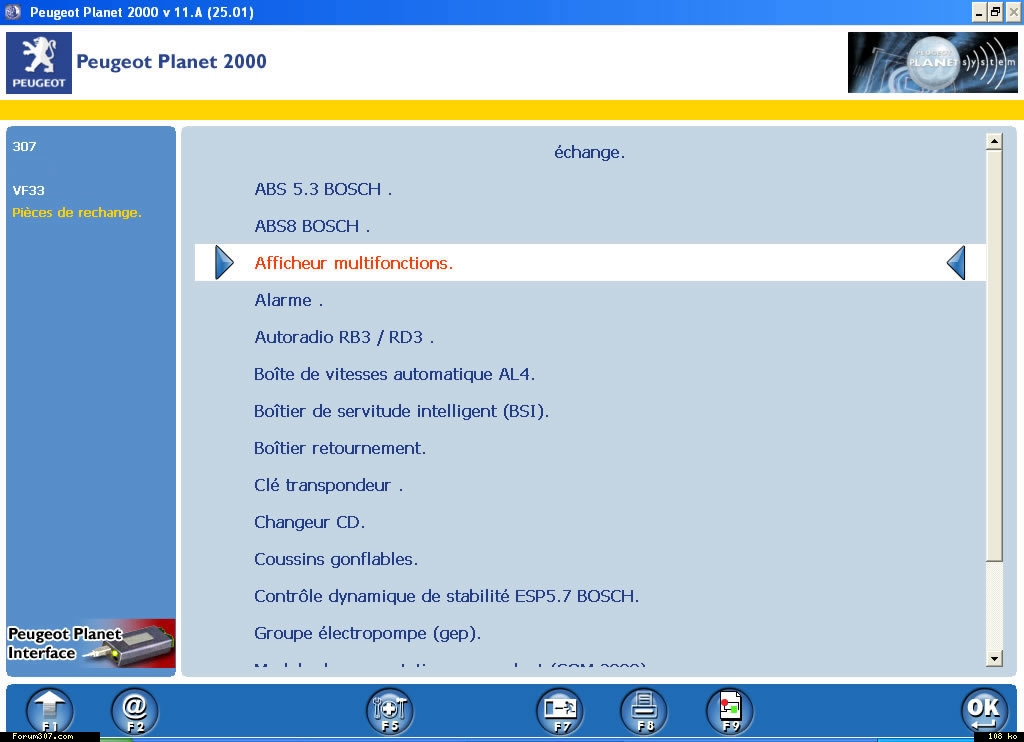Close the Peugeot Planet window
This screenshot has height=742, width=1024.
coord(1014,12)
